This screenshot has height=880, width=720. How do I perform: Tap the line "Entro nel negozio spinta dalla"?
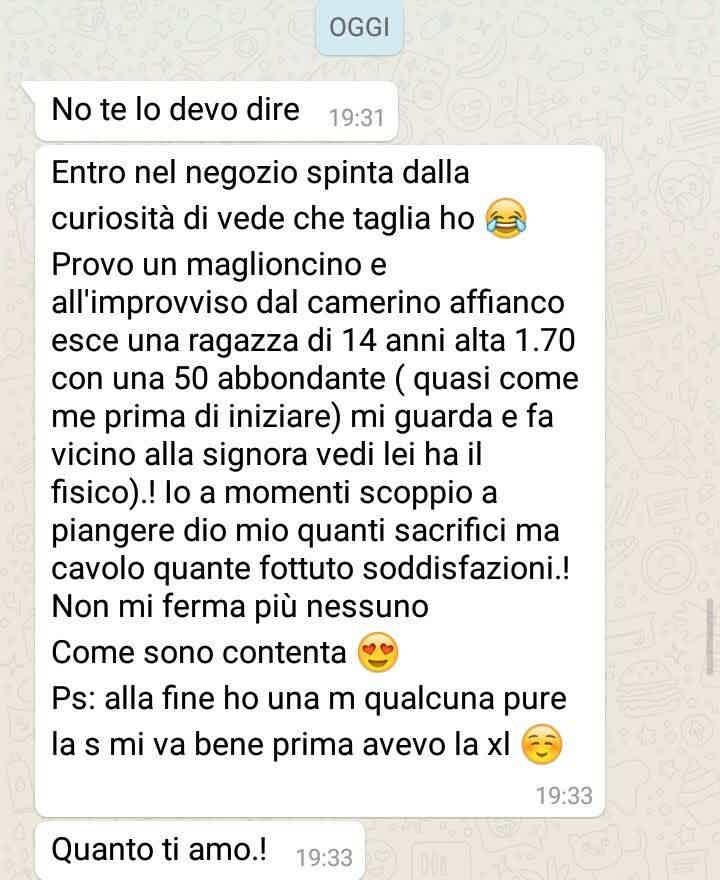260,172
